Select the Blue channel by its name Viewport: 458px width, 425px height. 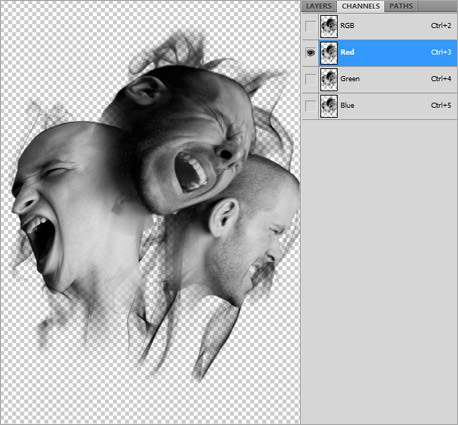coord(347,106)
